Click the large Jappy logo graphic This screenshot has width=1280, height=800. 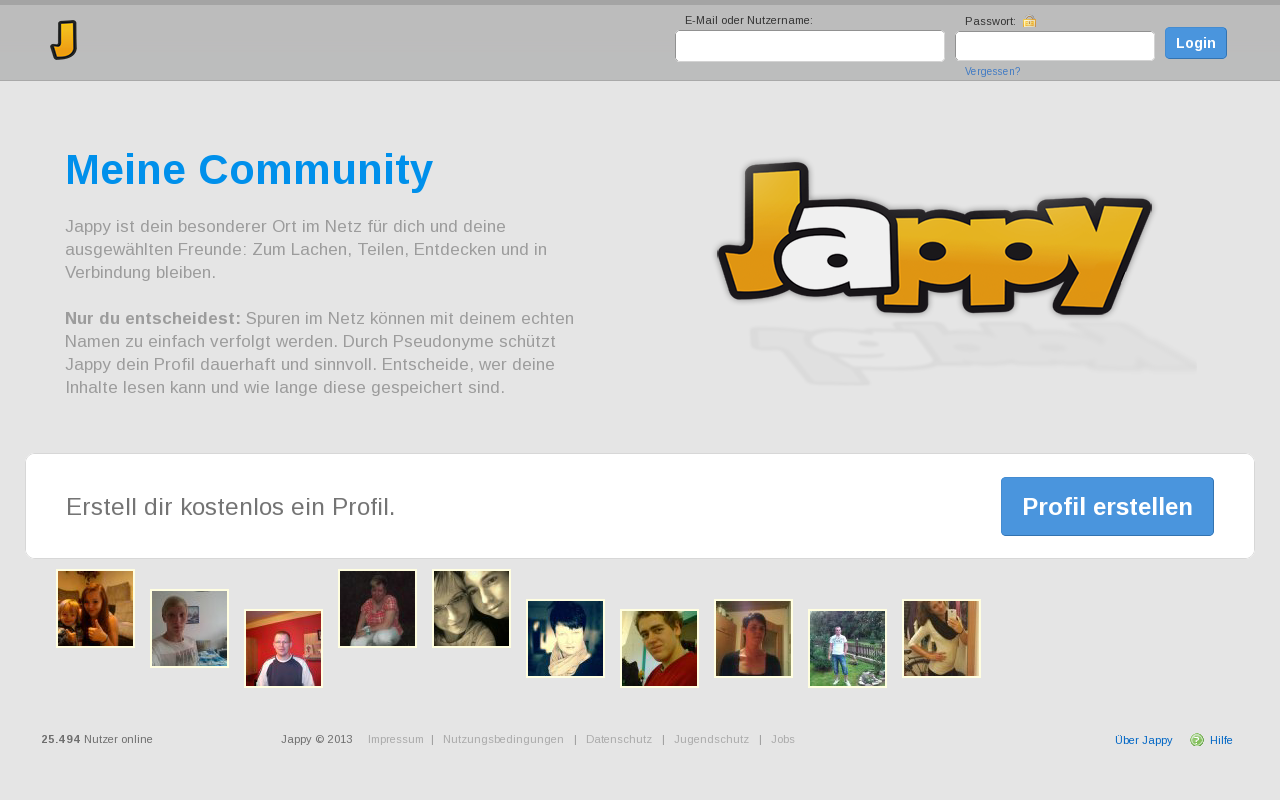pos(935,238)
